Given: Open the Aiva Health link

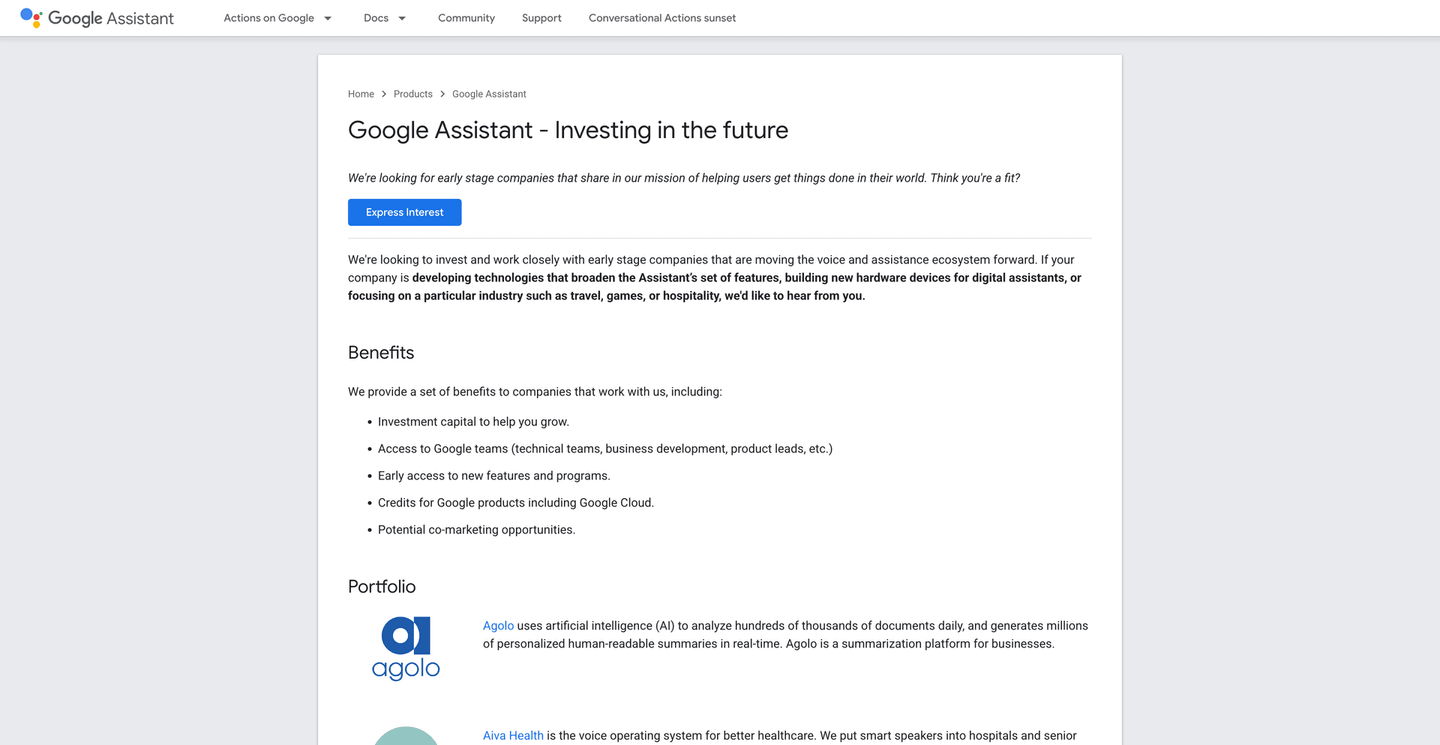Looking at the screenshot, I should (x=513, y=735).
